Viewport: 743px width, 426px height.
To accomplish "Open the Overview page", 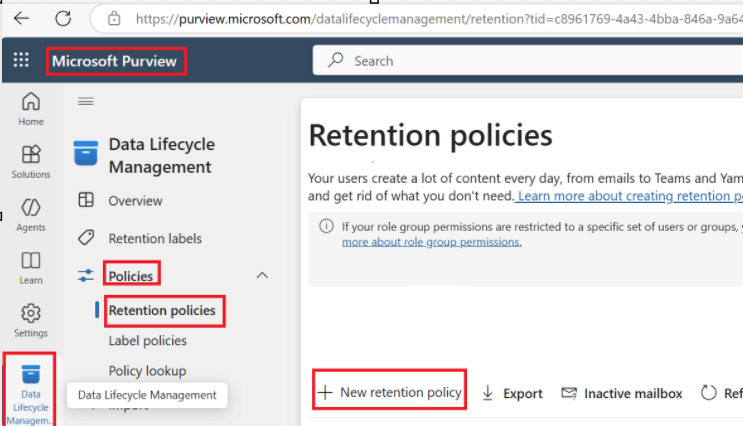I will pos(135,201).
